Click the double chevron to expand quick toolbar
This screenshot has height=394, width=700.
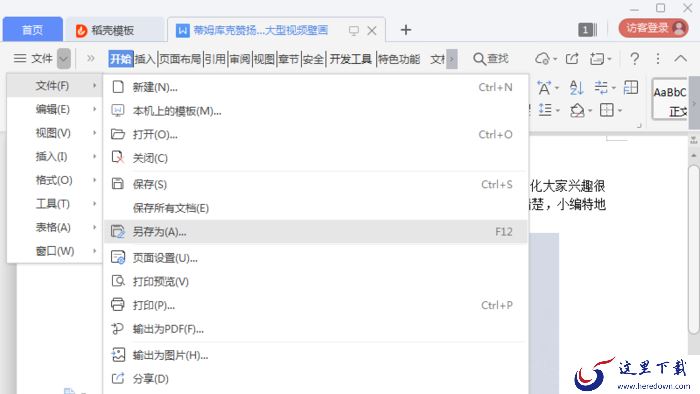[x=91, y=58]
